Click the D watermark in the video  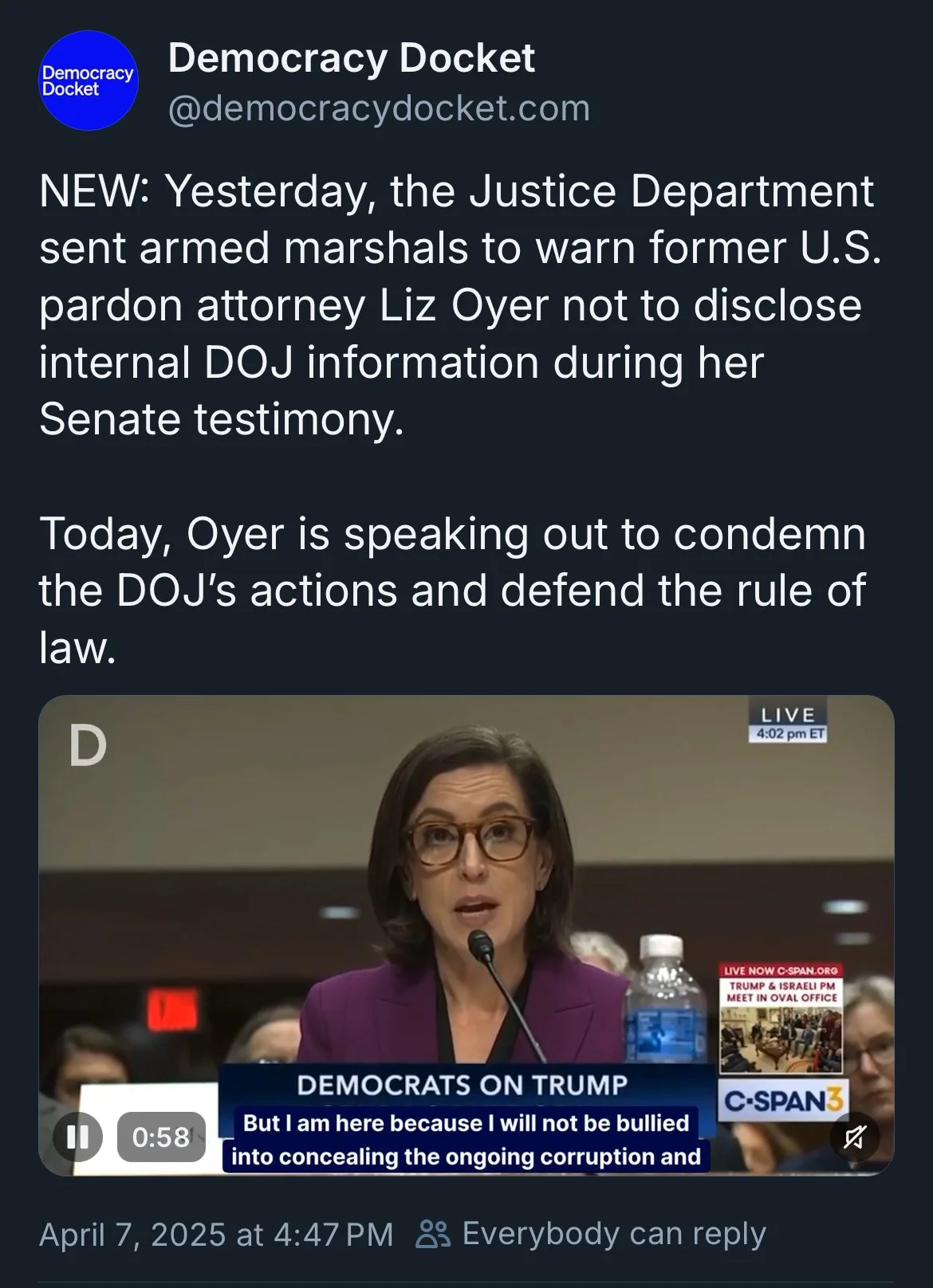click(88, 747)
